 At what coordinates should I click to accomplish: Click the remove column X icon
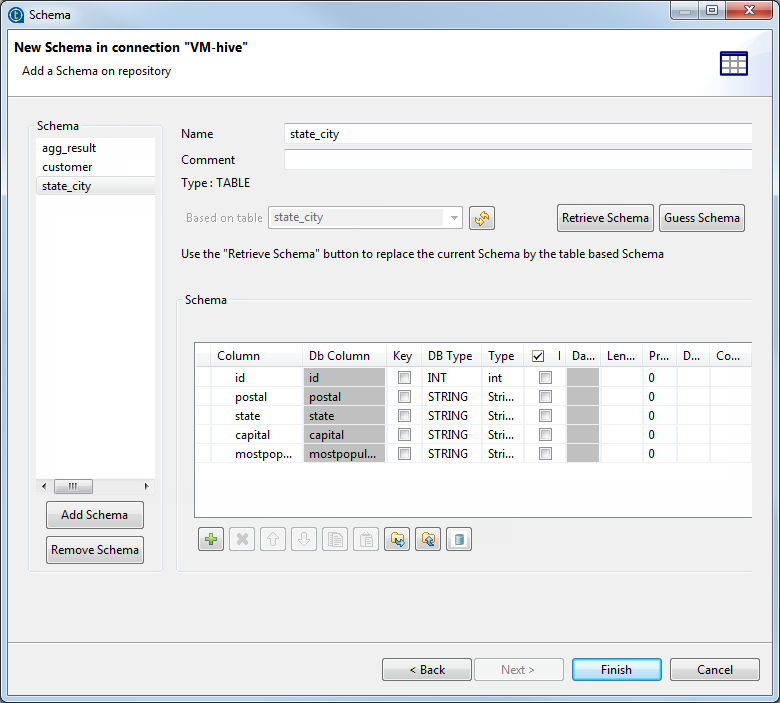[x=242, y=540]
